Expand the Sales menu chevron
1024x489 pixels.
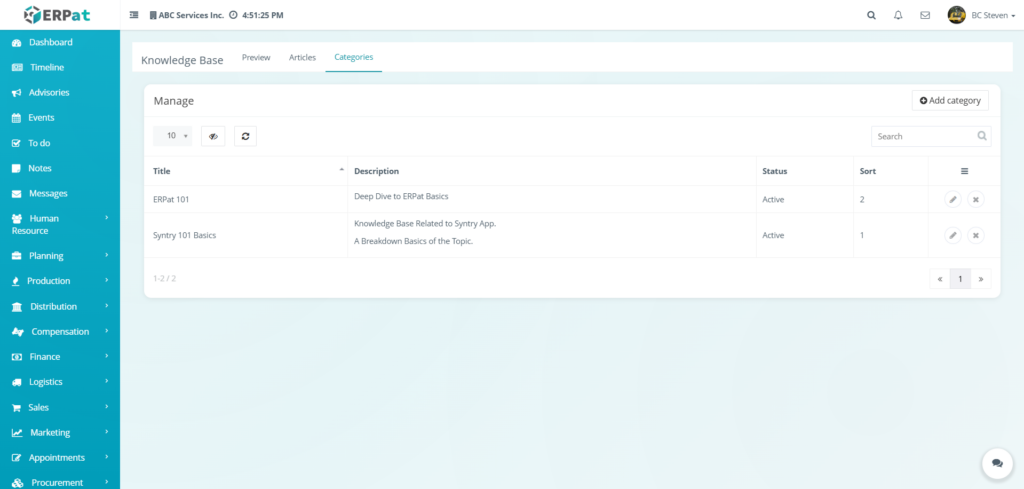pyautogui.click(x=106, y=407)
